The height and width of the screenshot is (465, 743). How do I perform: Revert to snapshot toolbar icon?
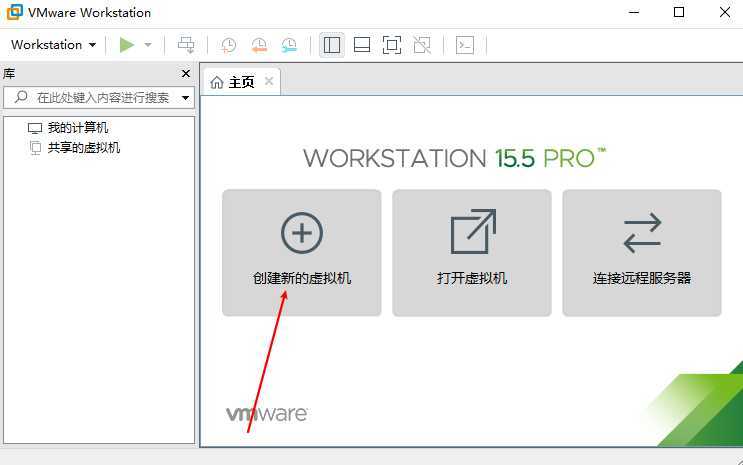coord(259,45)
